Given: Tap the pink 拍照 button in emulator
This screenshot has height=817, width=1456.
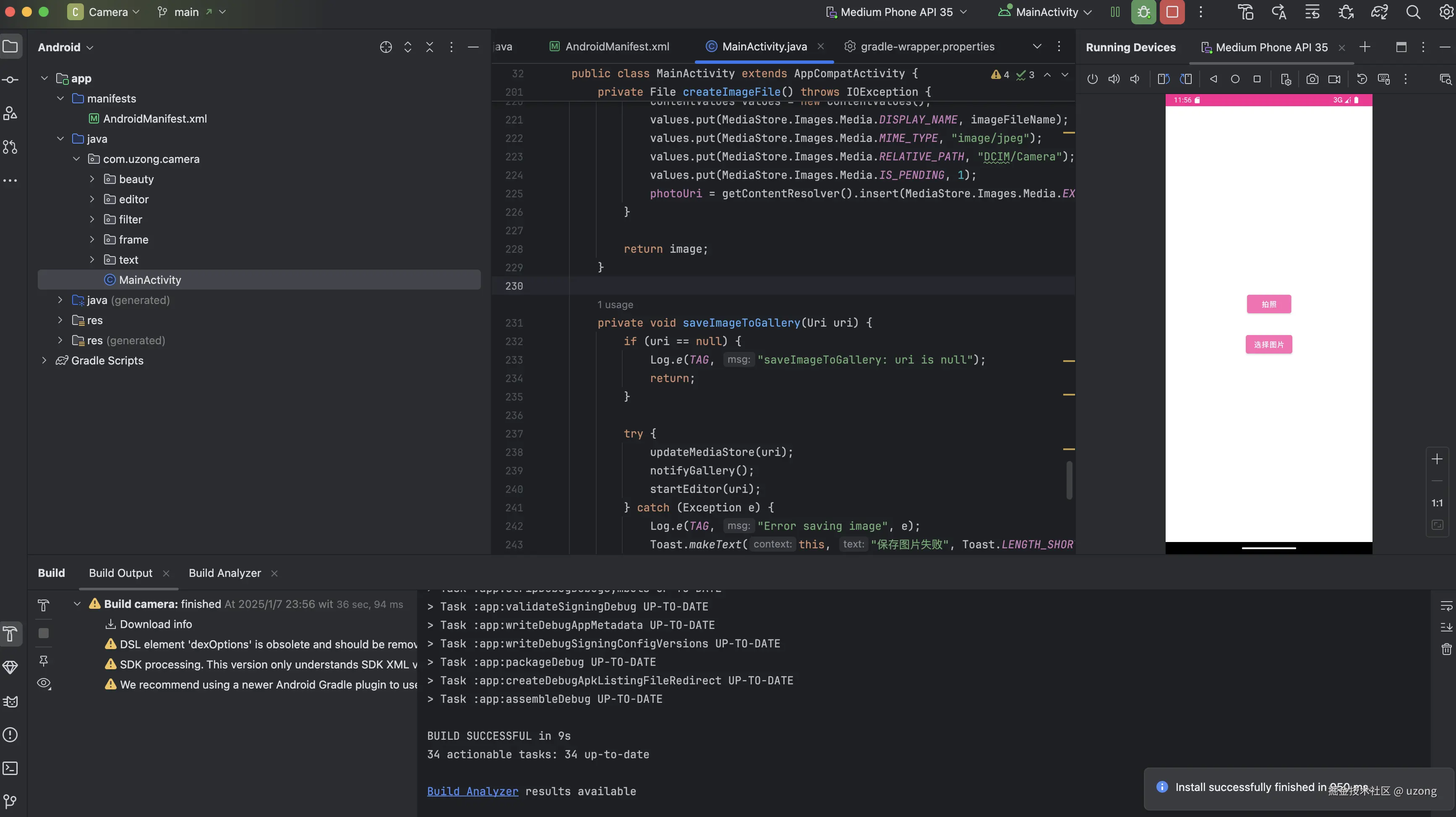Looking at the screenshot, I should pos(1268,304).
